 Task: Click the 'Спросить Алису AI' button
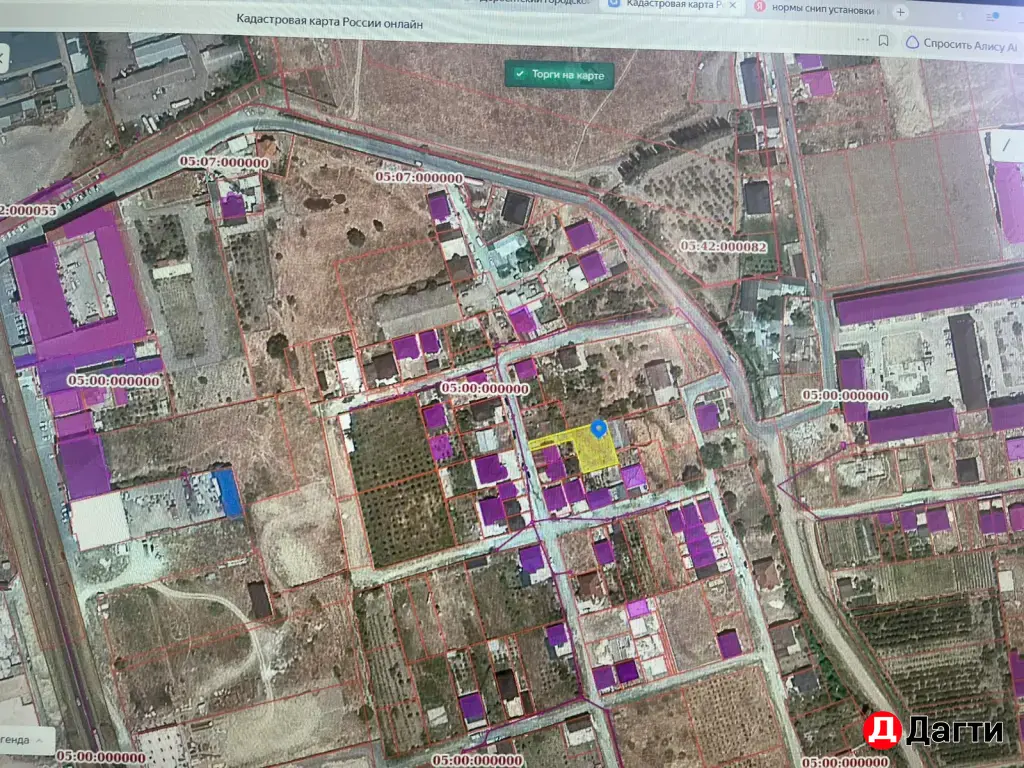click(x=961, y=44)
